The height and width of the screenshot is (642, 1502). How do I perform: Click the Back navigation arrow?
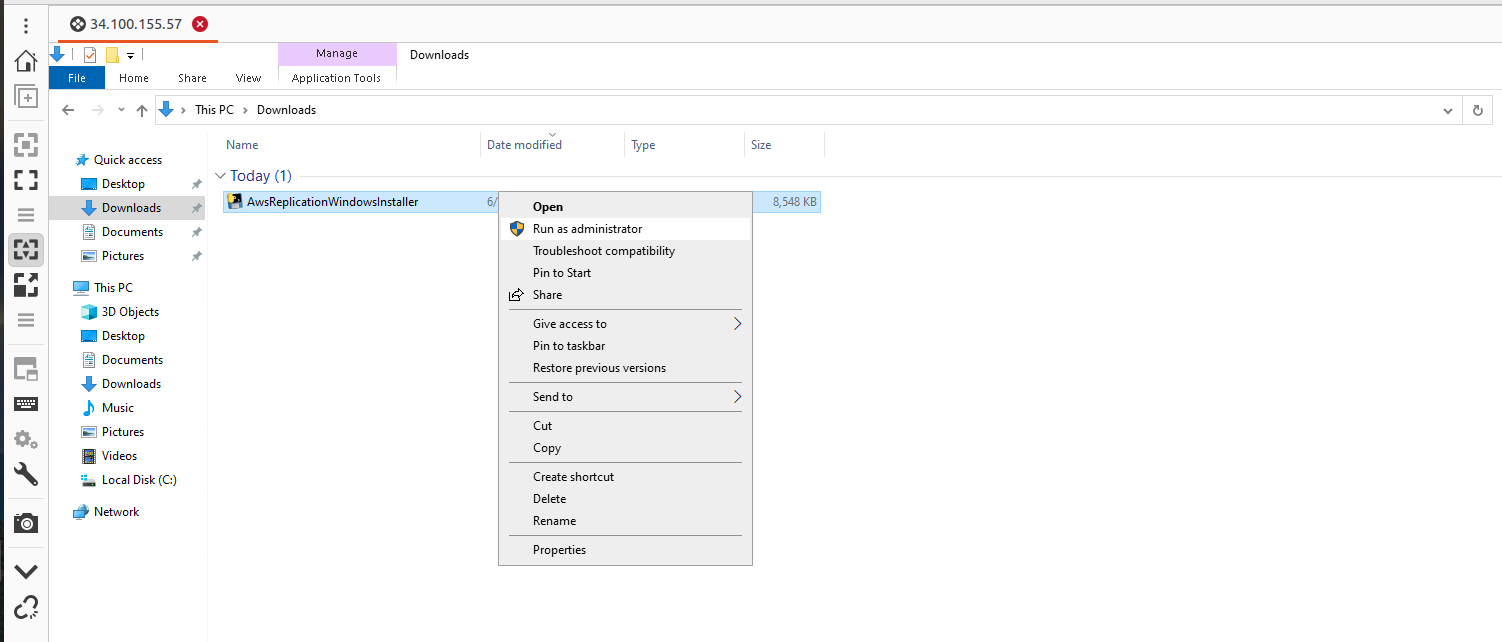[x=68, y=110]
